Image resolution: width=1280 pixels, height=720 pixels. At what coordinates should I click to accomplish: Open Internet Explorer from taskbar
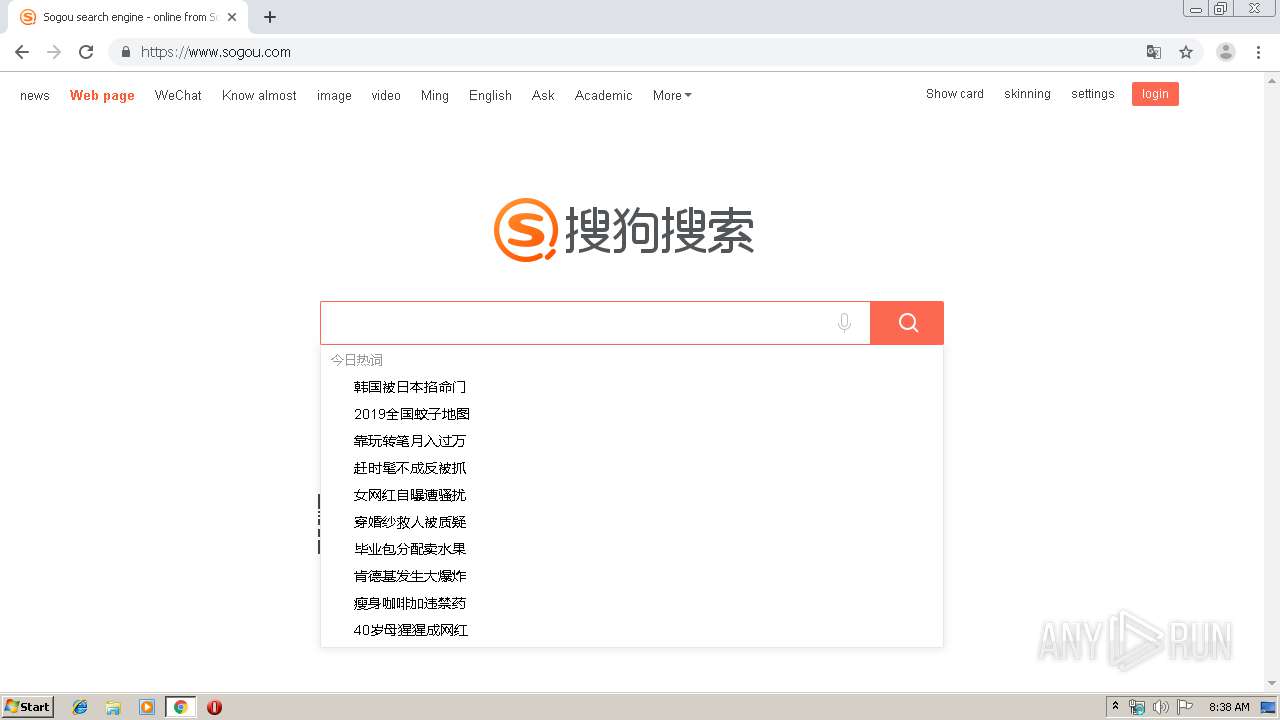[80, 707]
